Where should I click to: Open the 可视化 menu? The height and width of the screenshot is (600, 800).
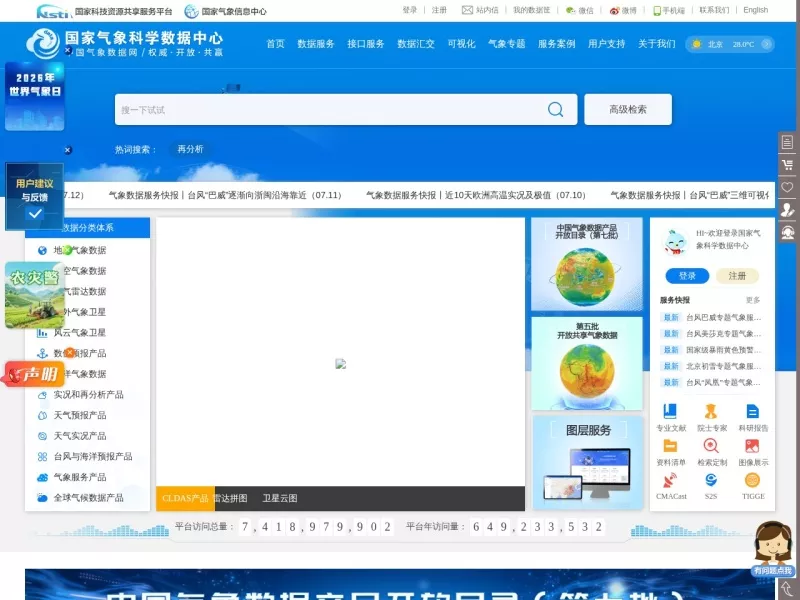(461, 44)
